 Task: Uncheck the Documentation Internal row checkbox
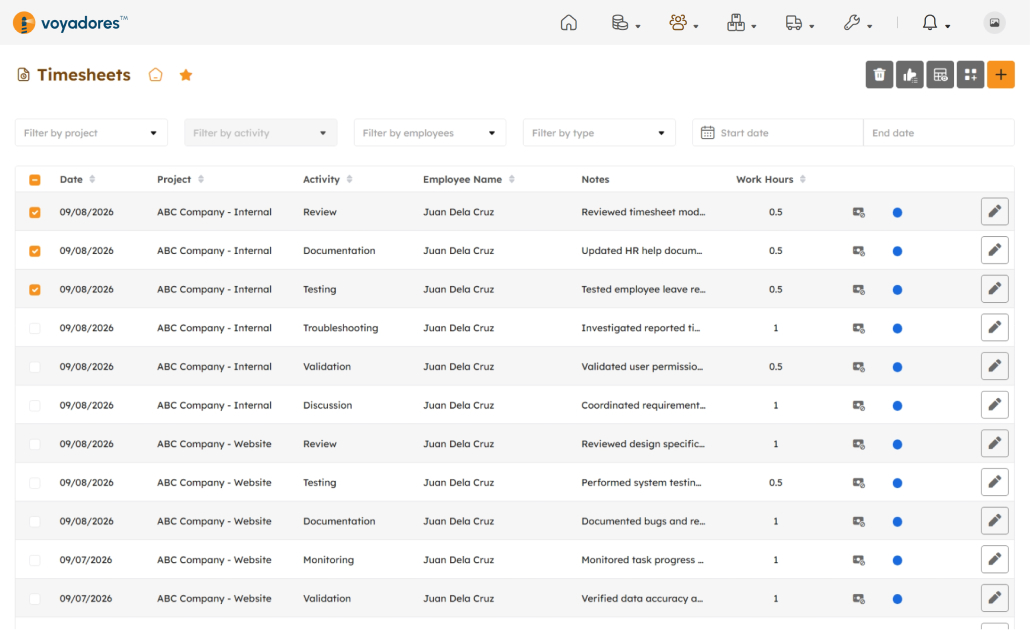(x=35, y=251)
